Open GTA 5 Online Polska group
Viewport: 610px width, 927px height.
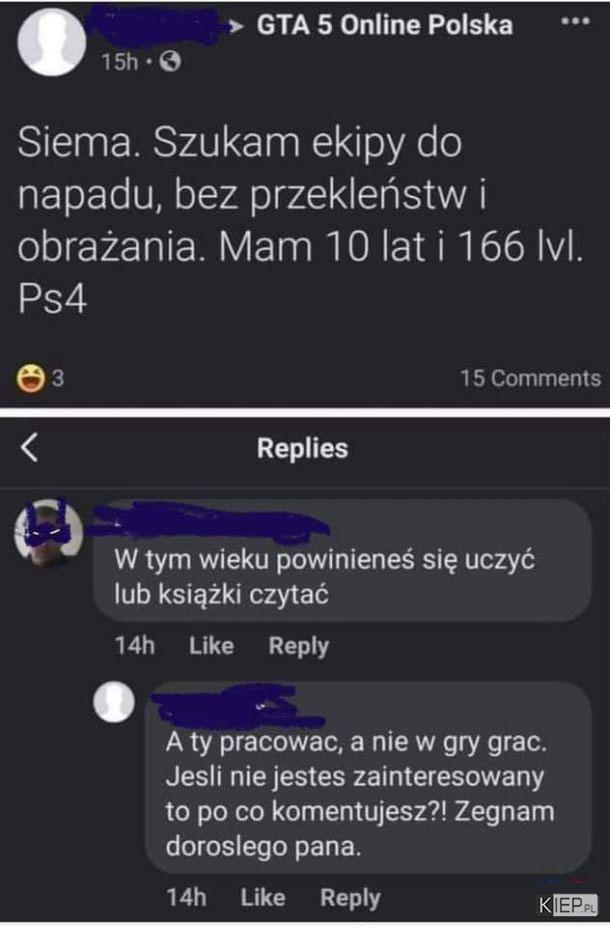(384, 25)
